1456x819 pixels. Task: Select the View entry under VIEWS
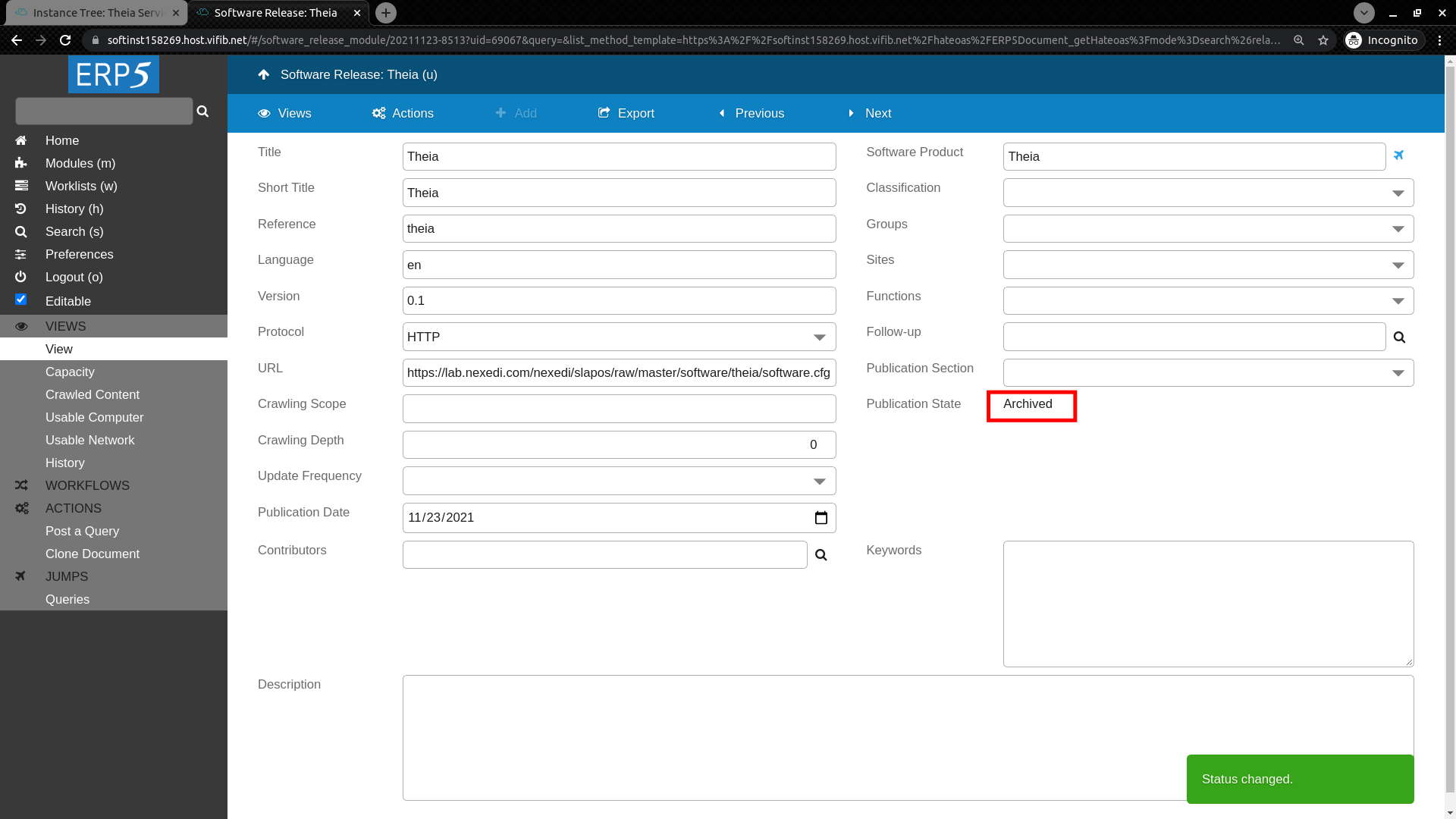(114, 349)
